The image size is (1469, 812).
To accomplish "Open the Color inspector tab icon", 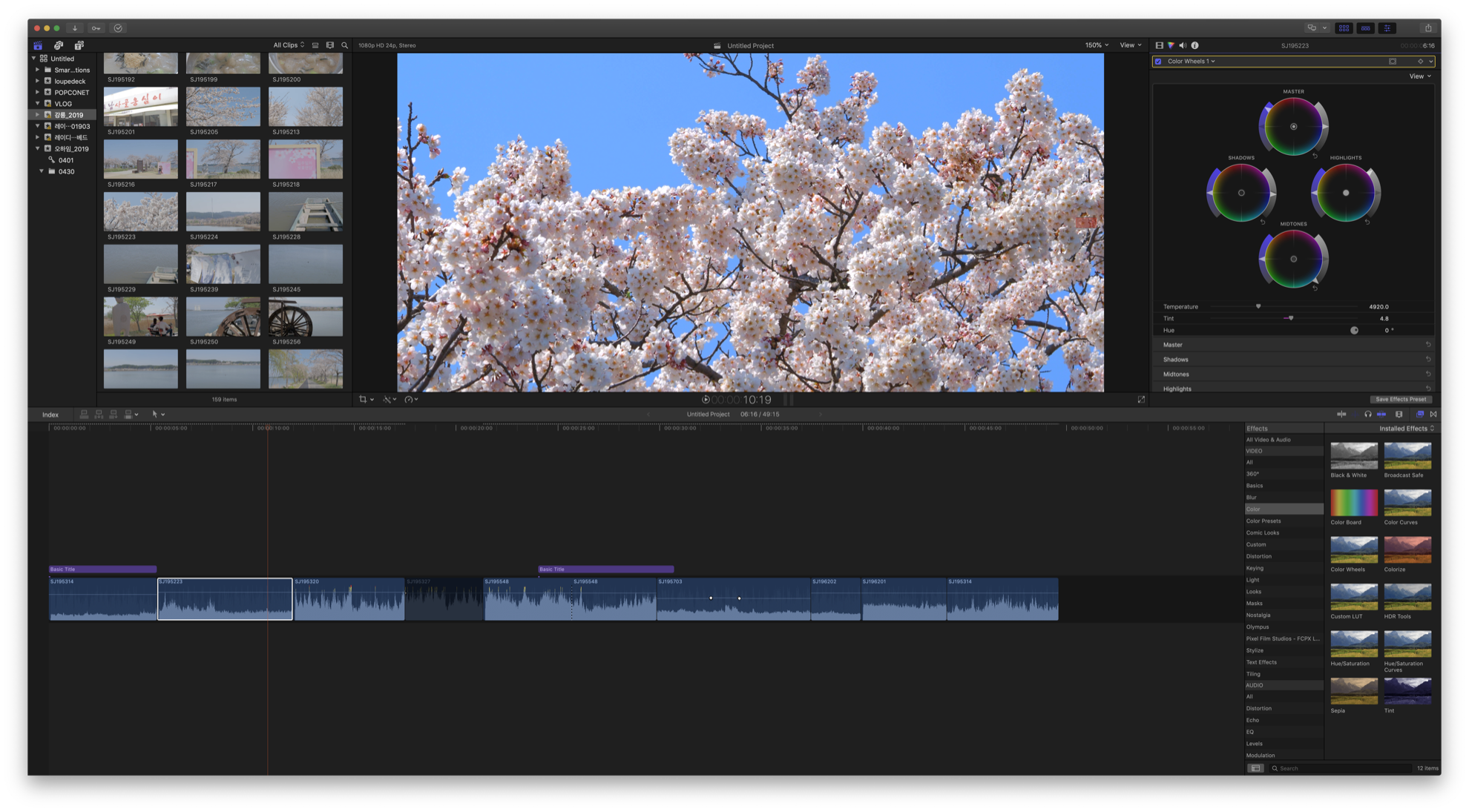I will tap(1171, 45).
